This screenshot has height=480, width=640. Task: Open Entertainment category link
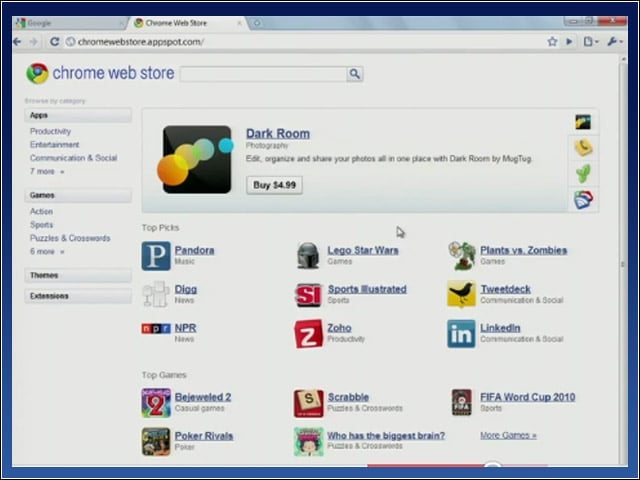click(55, 144)
